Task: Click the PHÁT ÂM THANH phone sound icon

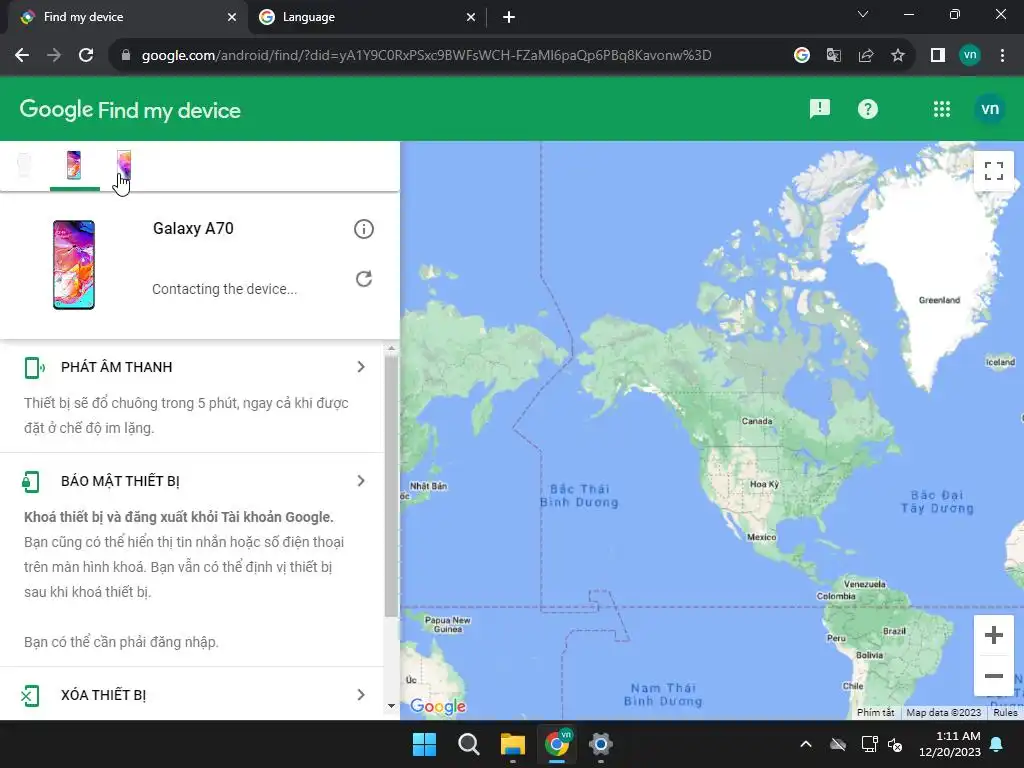Action: tap(34, 368)
